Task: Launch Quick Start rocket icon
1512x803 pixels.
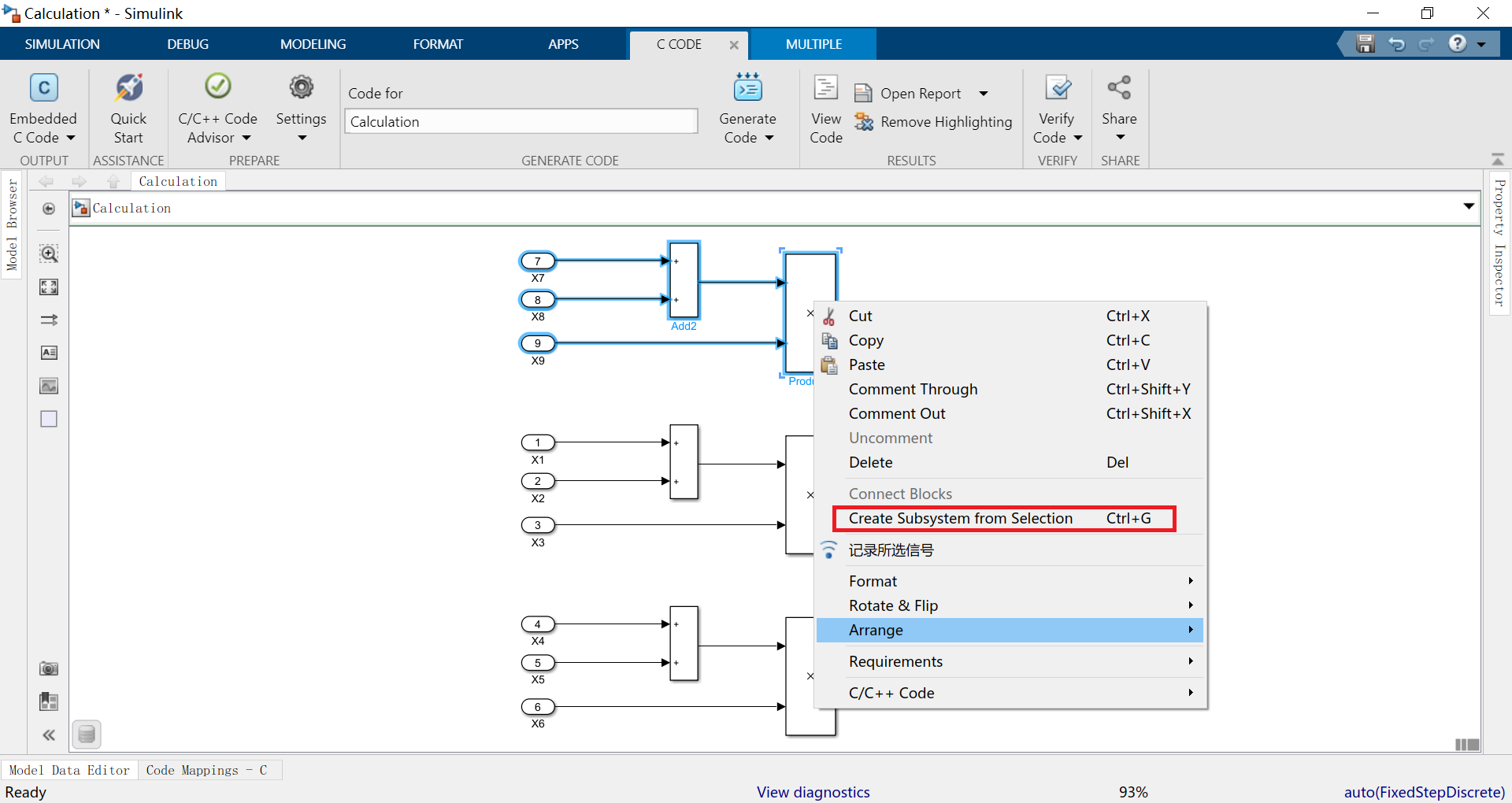Action: click(x=128, y=87)
